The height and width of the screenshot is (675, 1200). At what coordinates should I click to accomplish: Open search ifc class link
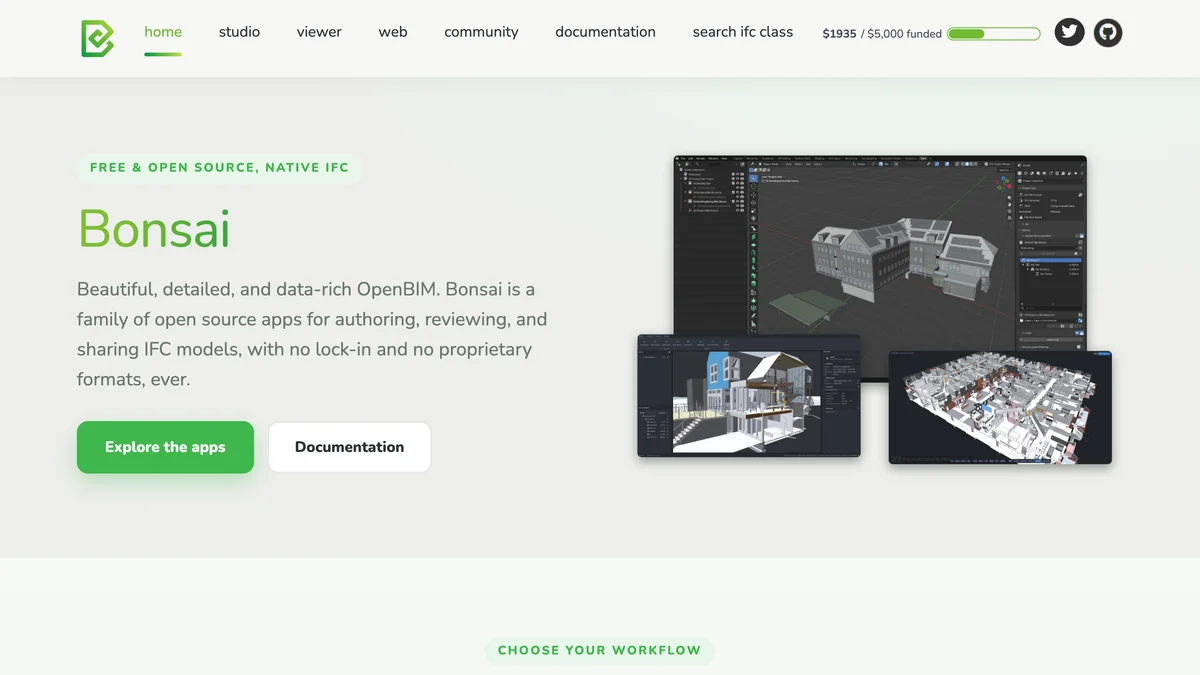743,32
